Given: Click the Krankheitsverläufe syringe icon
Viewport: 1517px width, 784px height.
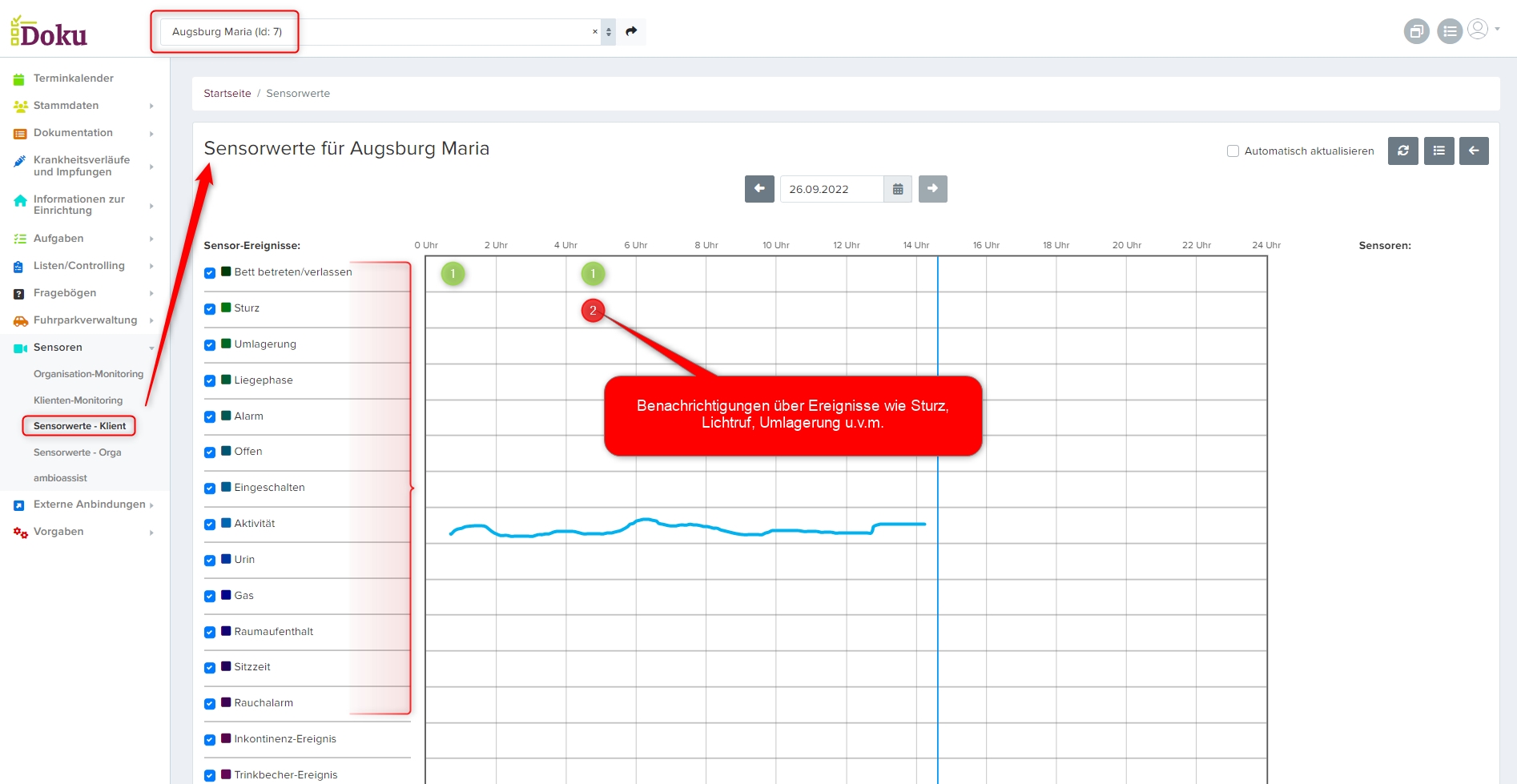Looking at the screenshot, I should pyautogui.click(x=20, y=161).
